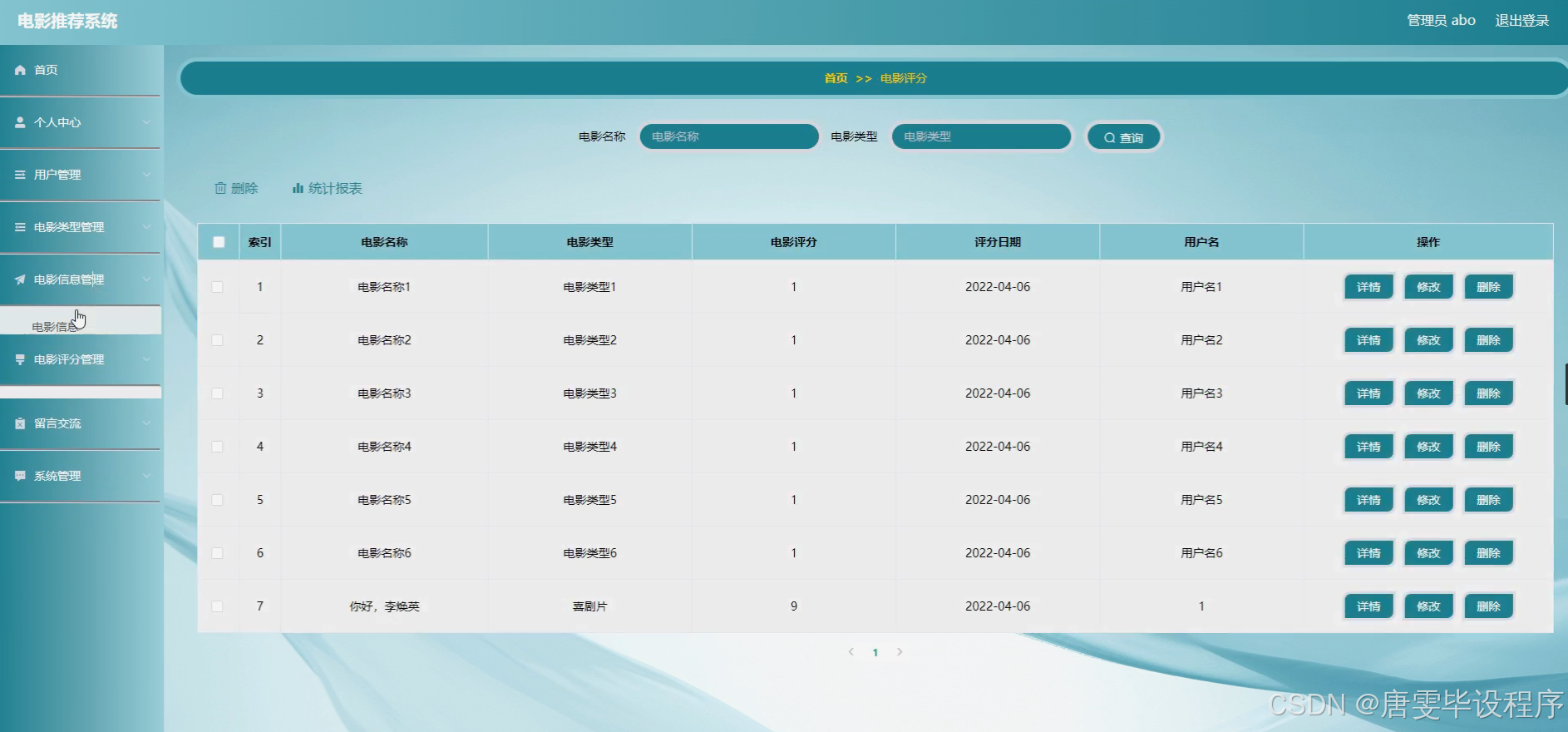Click the paper plane icon beside 电影信息管理

(x=20, y=279)
